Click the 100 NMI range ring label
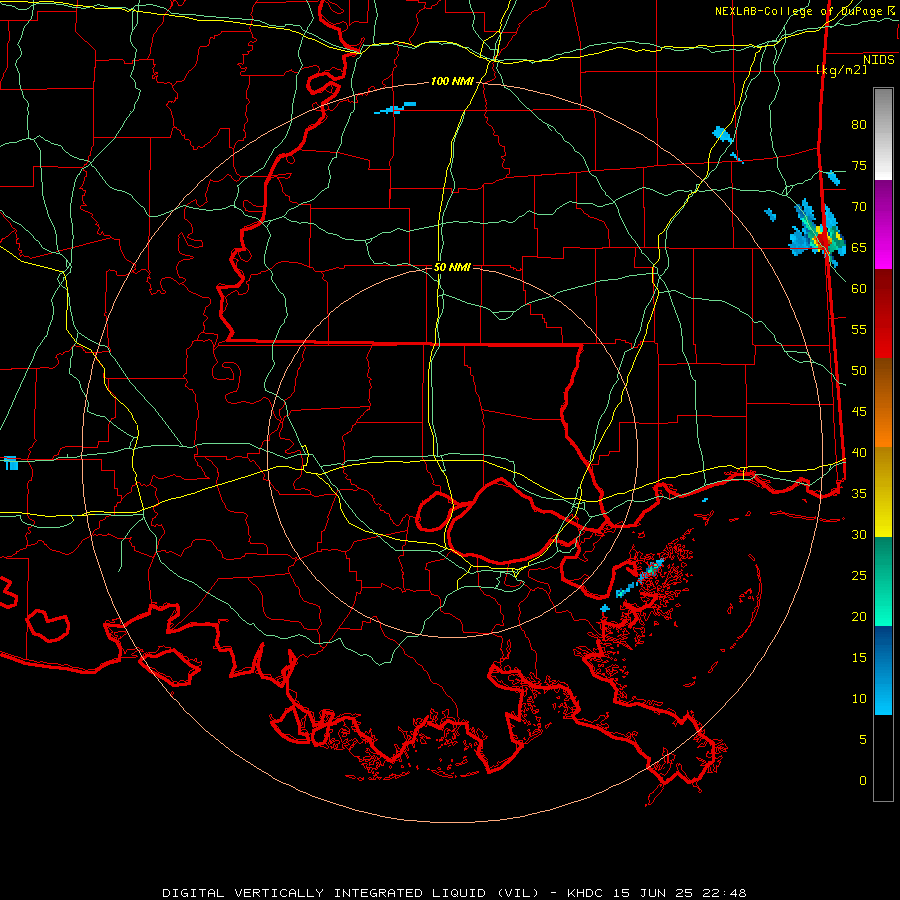 coord(452,82)
